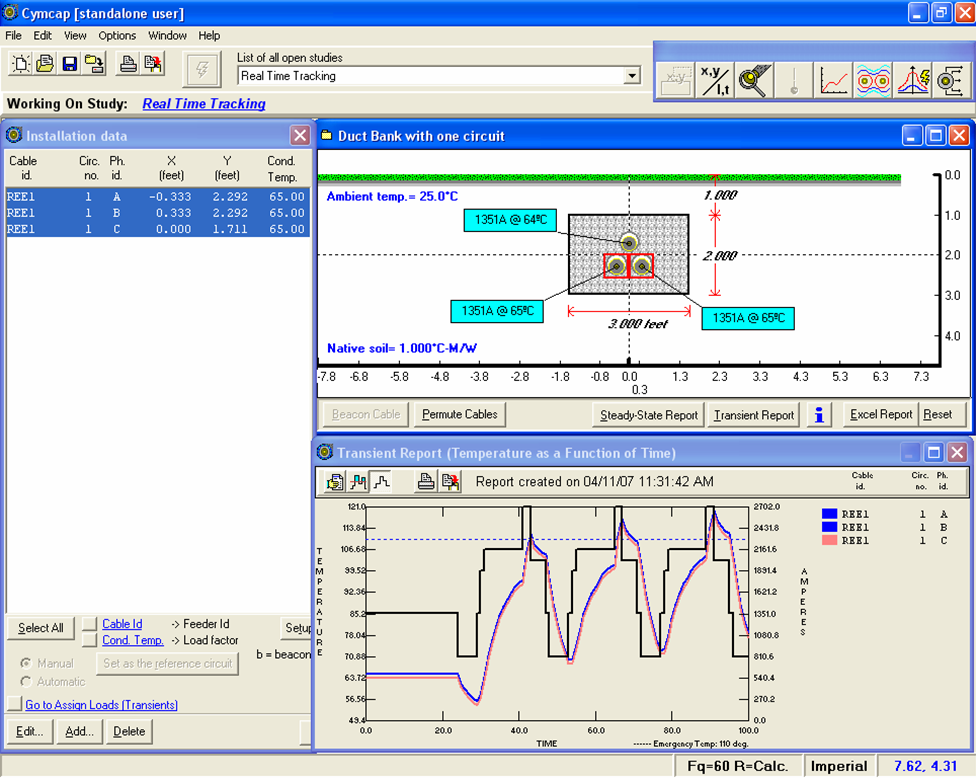Click the salmon REE1 phase C legend swatch
The height and width of the screenshot is (778, 976).
[828, 541]
